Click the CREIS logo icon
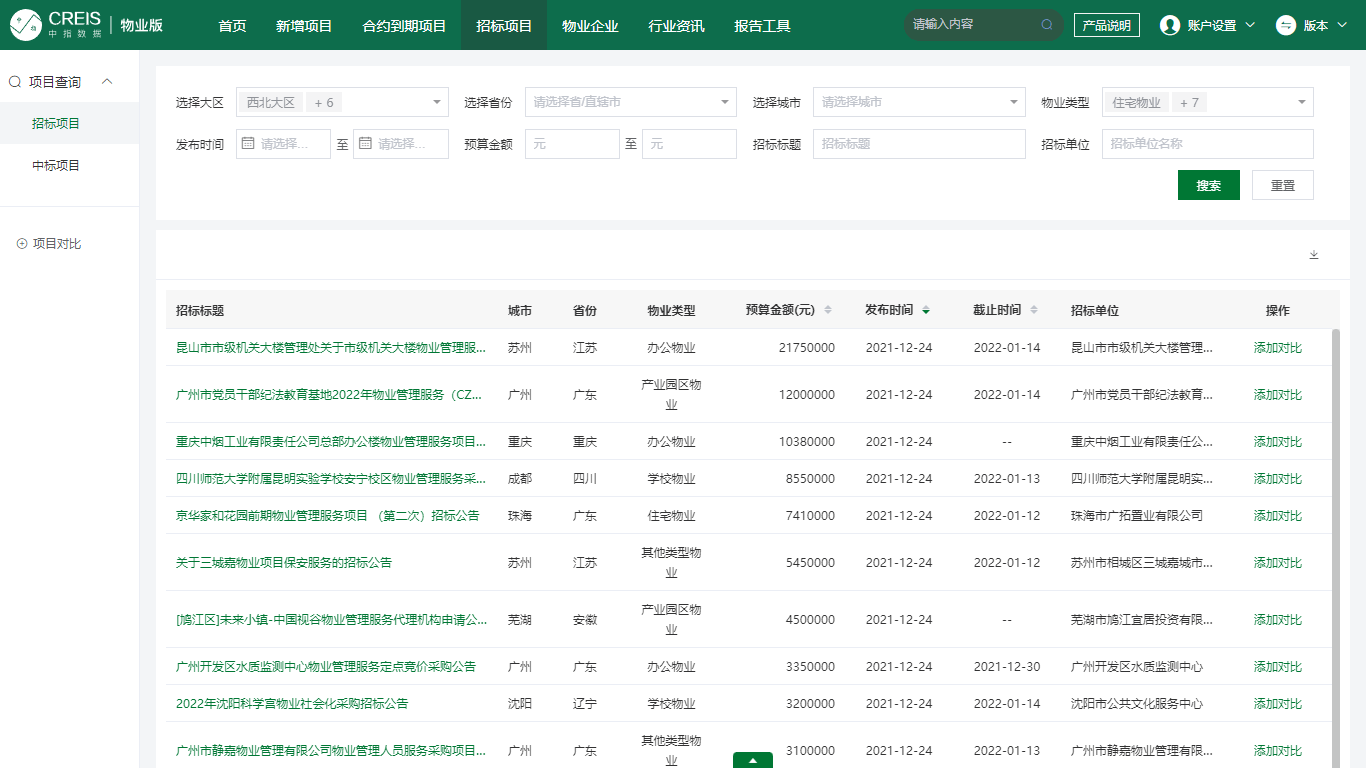Image resolution: width=1366 pixels, height=768 pixels. pyautogui.click(x=25, y=25)
